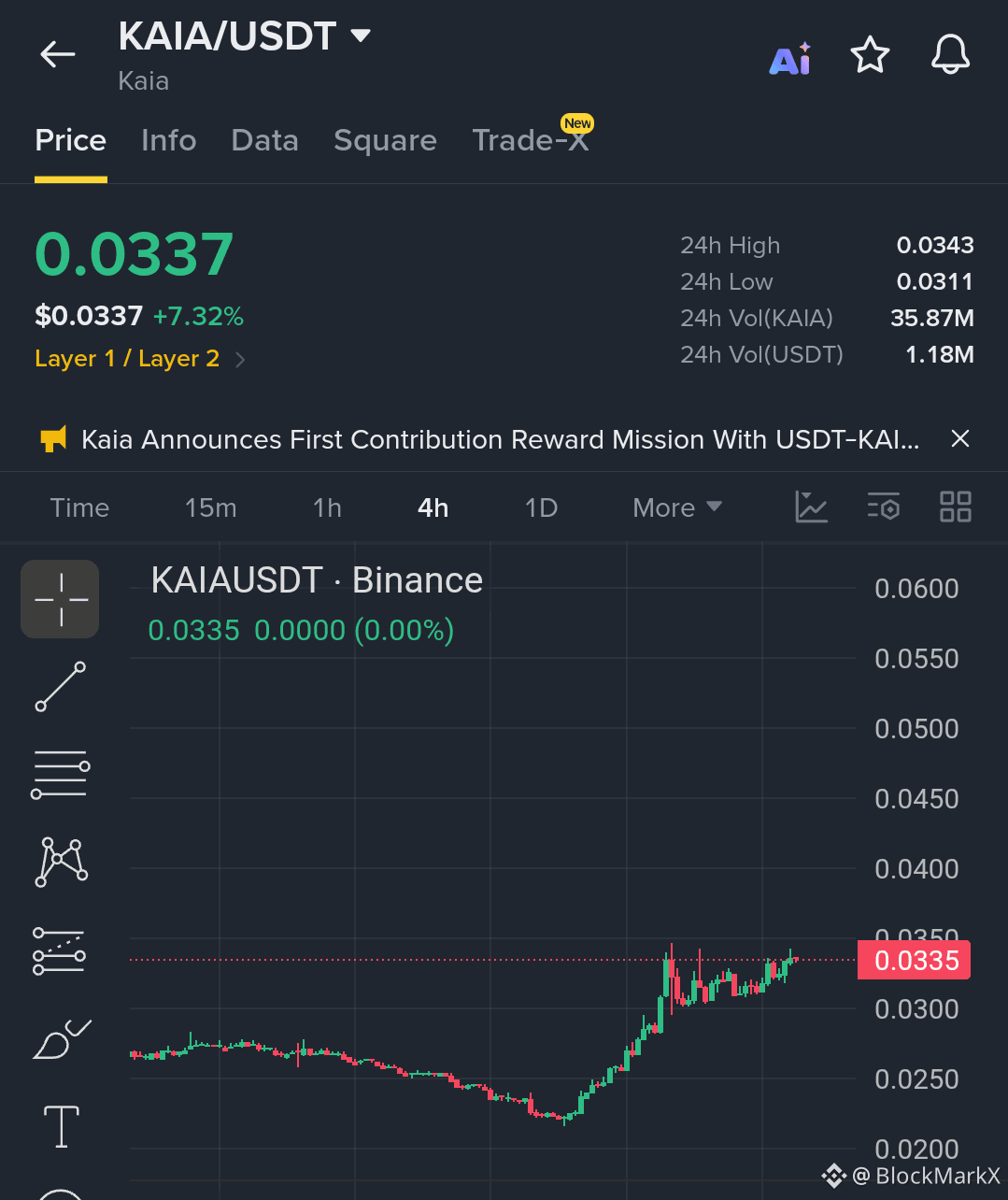Image resolution: width=1008 pixels, height=1200 pixels.
Task: Select the 15m chart interval
Action: [x=211, y=507]
